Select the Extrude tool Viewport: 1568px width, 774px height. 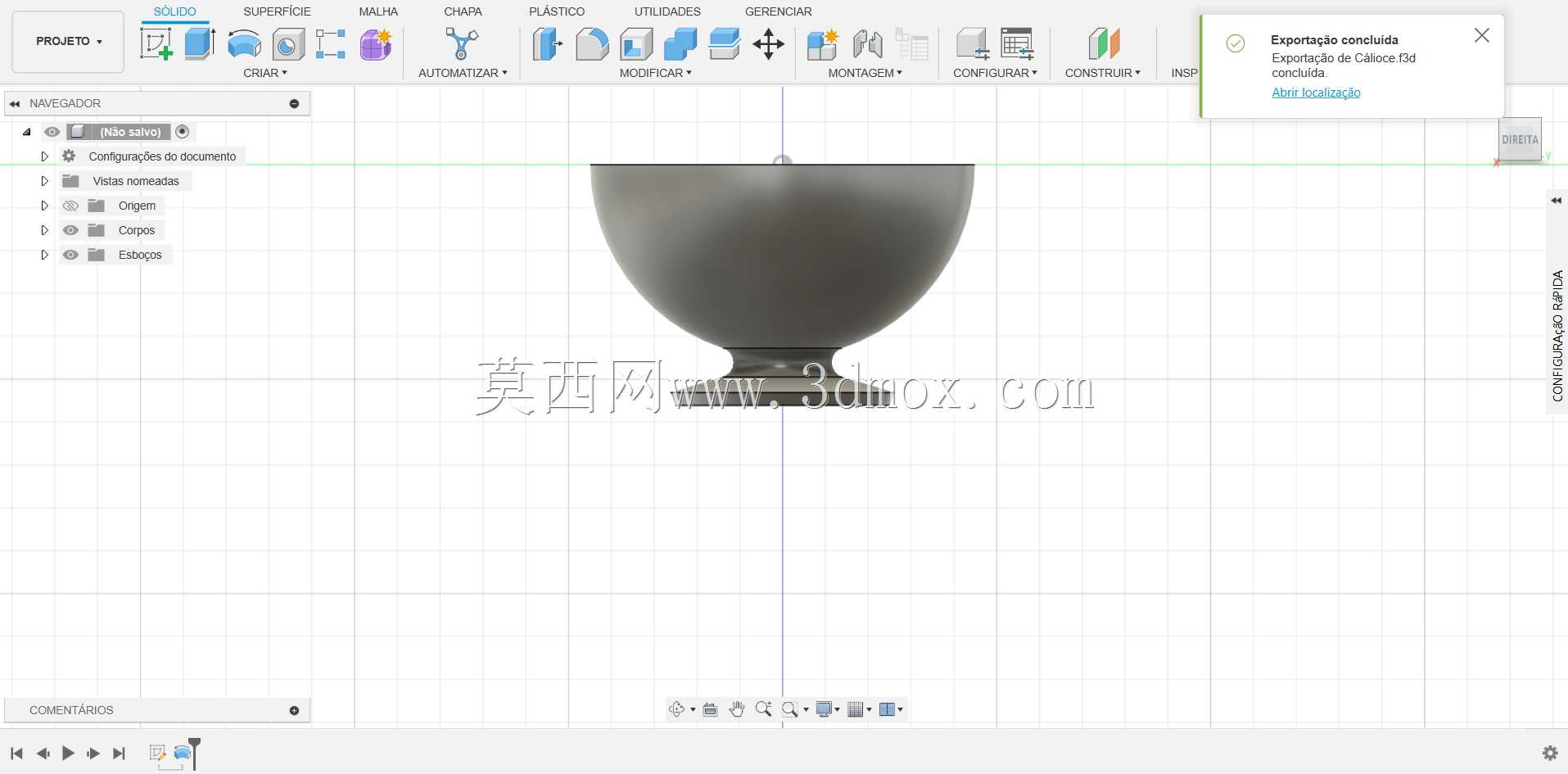200,44
